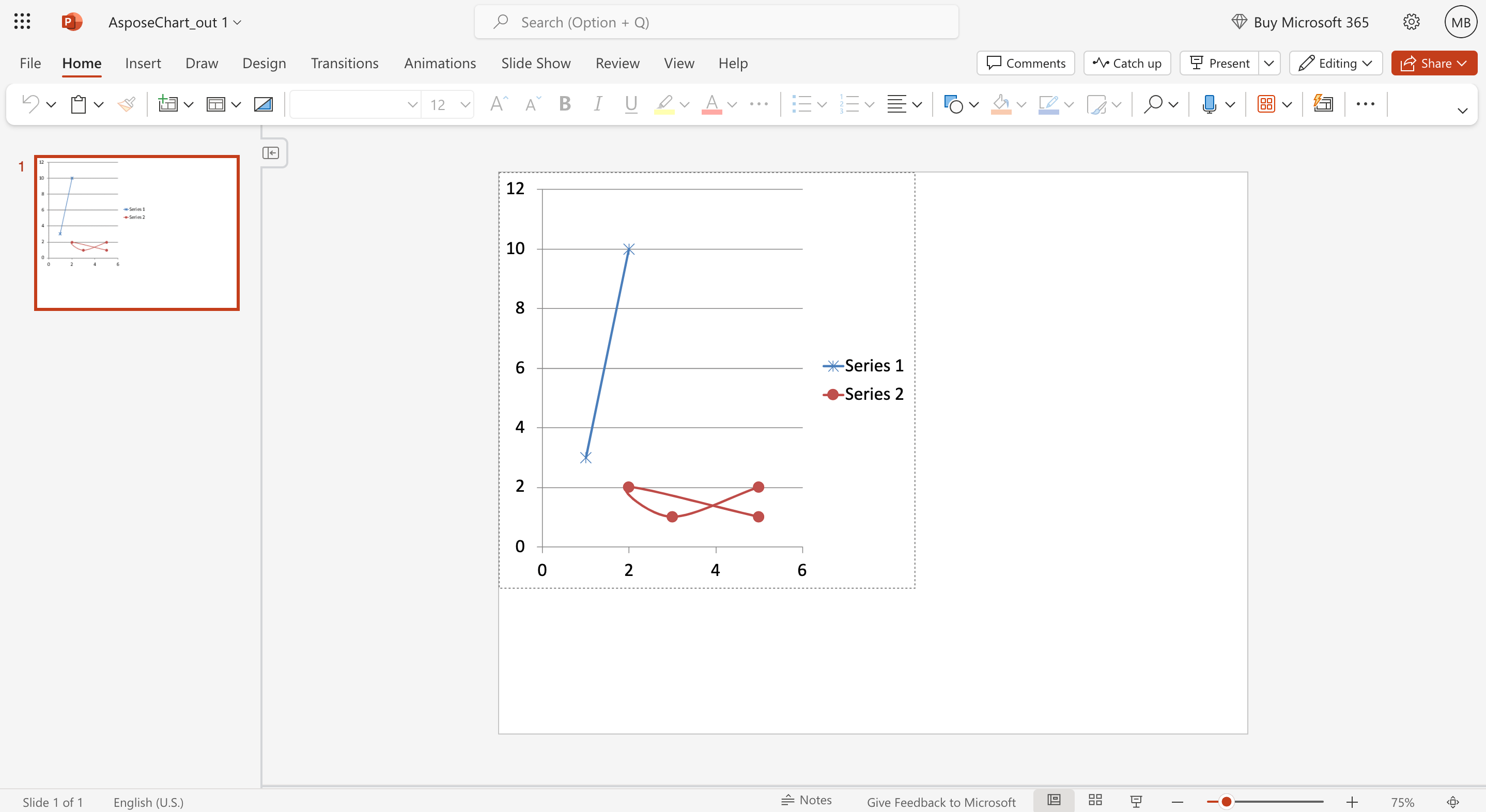This screenshot has height=812, width=1486.
Task: Open the Slide Show menu tab
Action: tap(535, 64)
